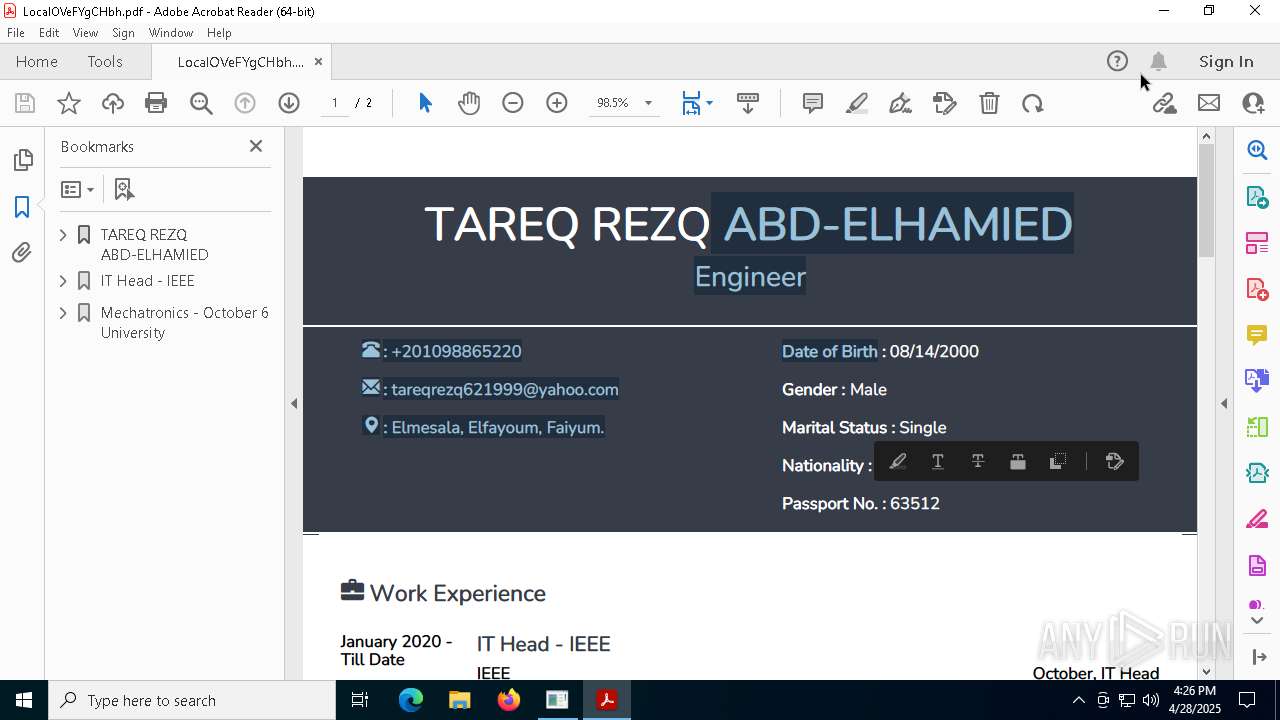Open the Edit menu

point(49,32)
